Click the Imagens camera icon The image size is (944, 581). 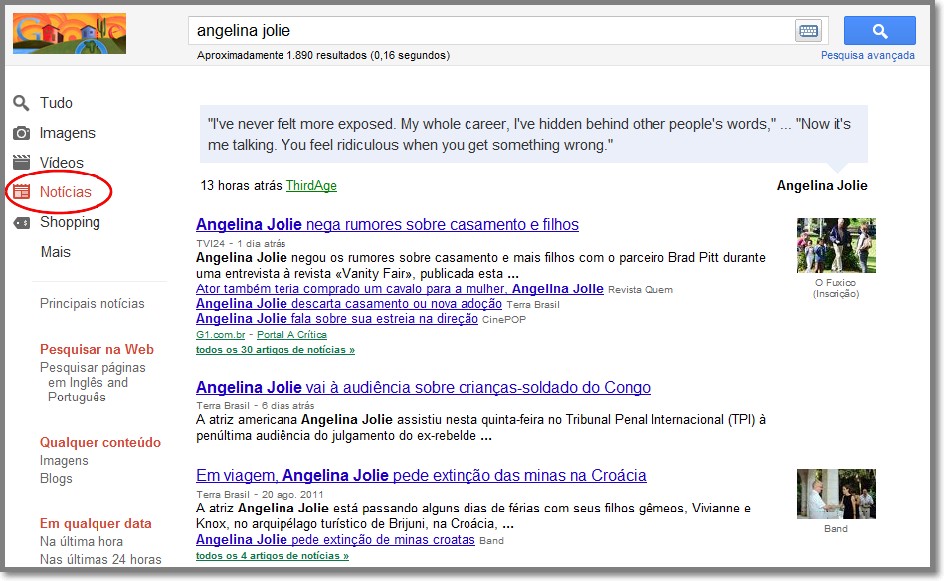(x=22, y=133)
